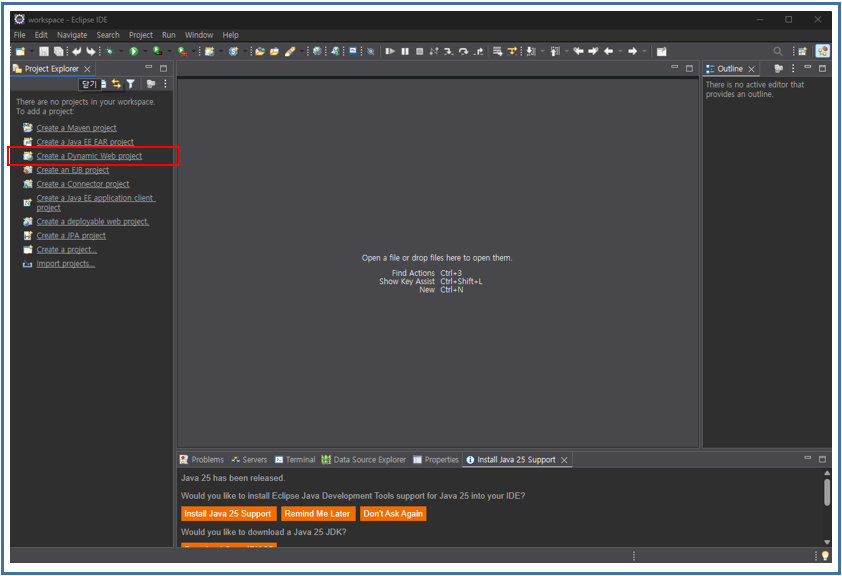Open the Project Explorer view menu via three dots
The image size is (842, 576).
[x=165, y=84]
